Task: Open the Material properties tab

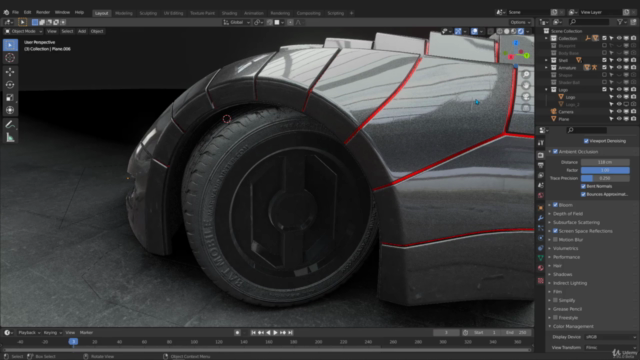Action: point(541,268)
